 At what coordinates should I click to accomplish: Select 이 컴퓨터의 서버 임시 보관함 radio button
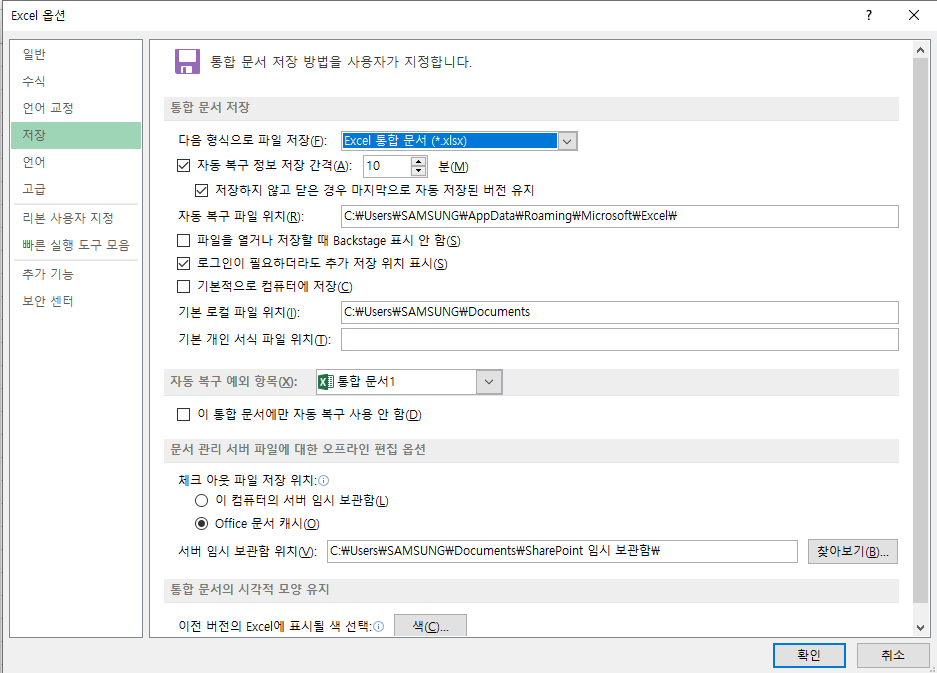click(201, 501)
